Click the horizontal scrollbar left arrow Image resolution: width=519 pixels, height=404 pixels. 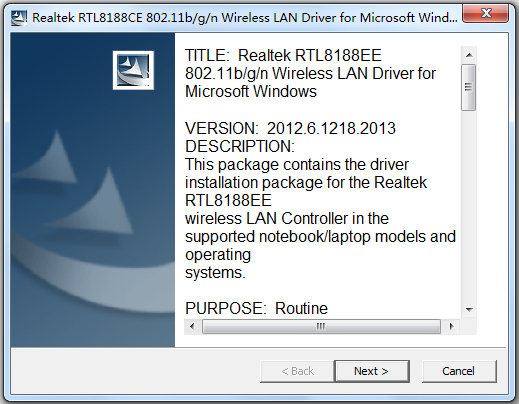(x=192, y=326)
